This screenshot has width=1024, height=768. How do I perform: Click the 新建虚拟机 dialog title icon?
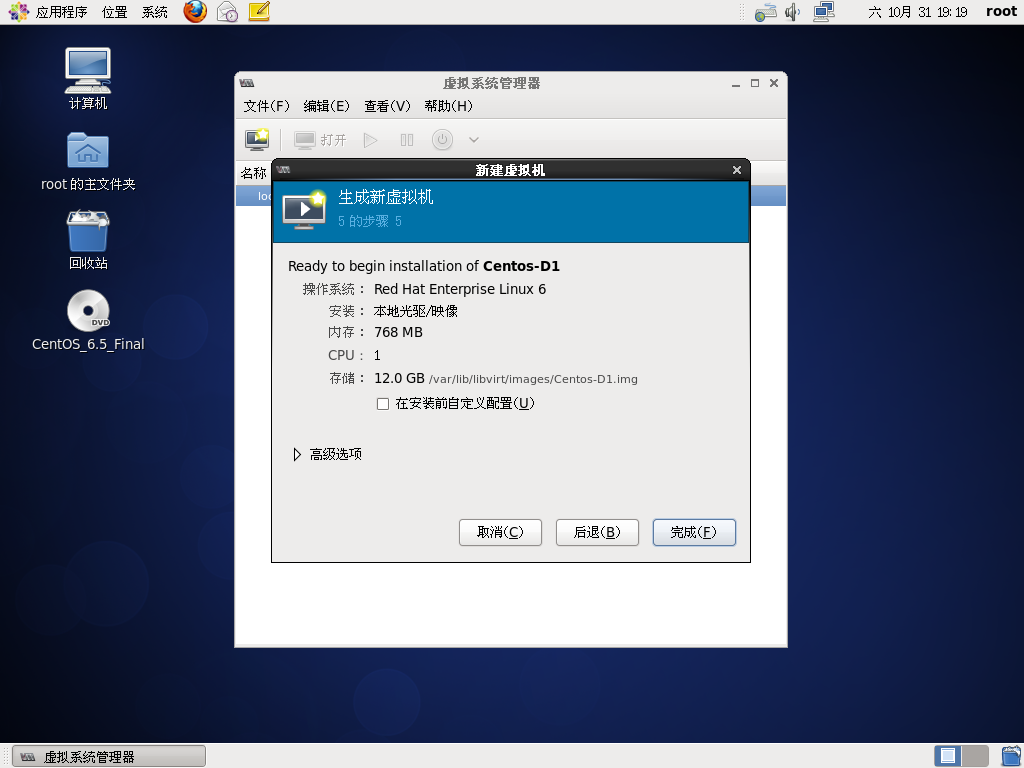click(283, 170)
